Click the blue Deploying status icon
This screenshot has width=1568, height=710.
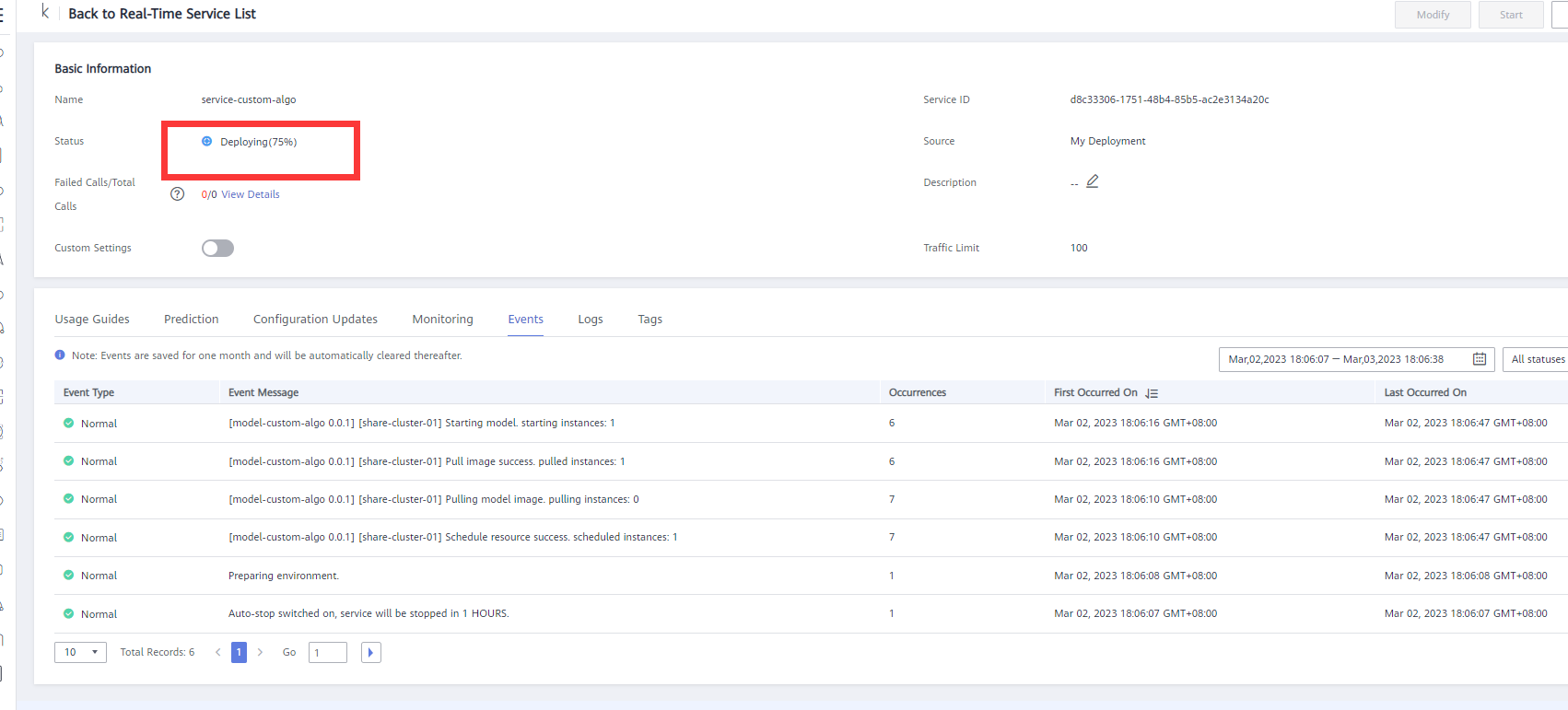pos(207,142)
